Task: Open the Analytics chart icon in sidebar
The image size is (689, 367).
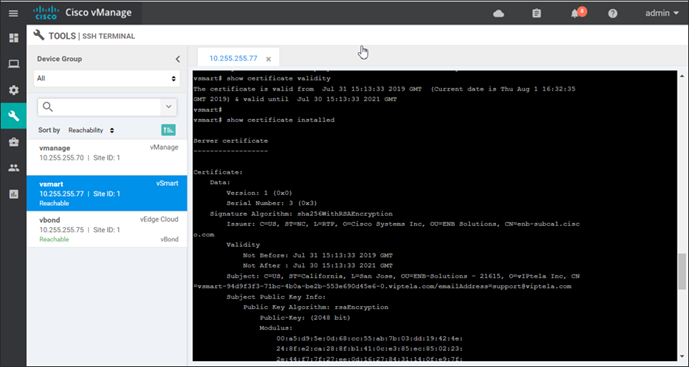Action: coord(14,194)
